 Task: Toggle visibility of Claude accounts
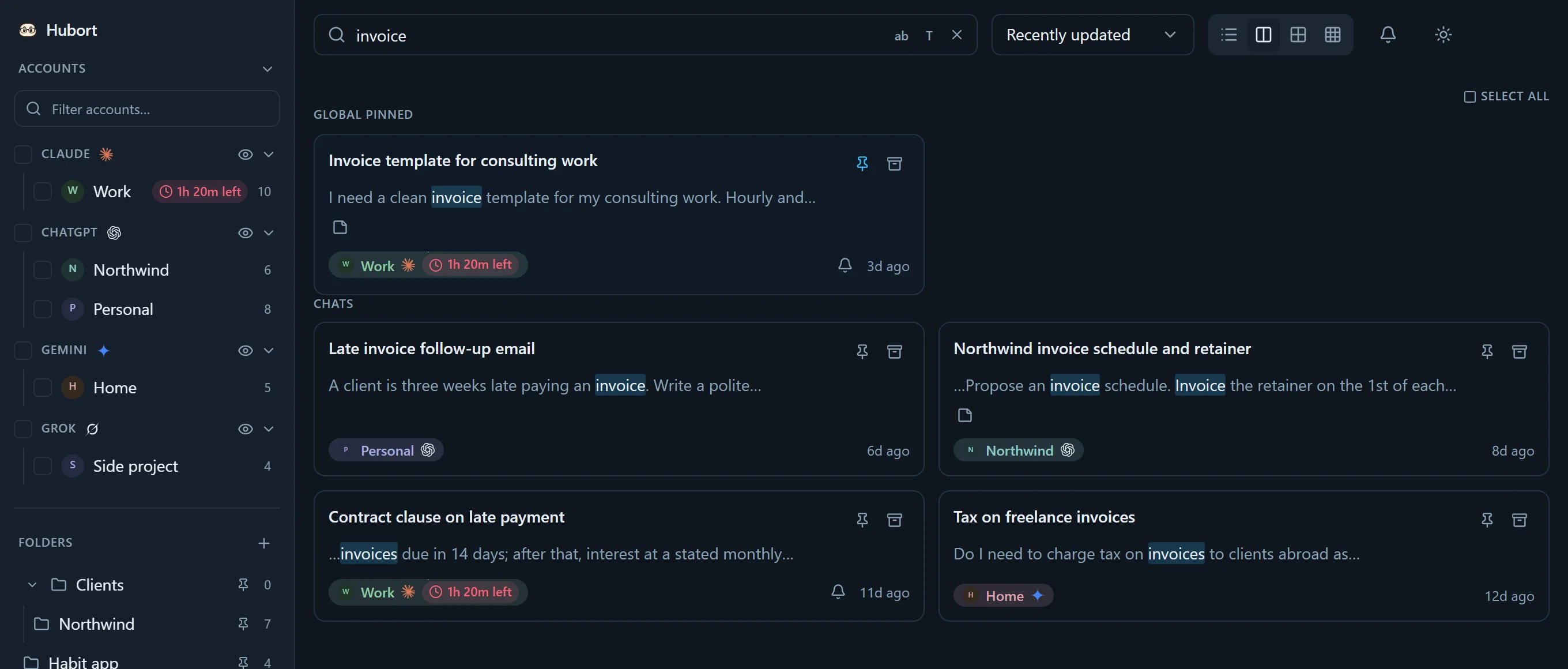tap(246, 154)
